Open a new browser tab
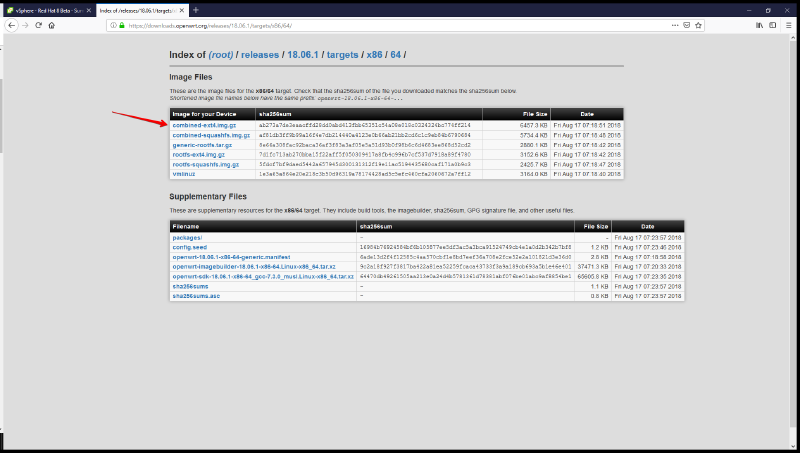Screen dimensions: 800x453 196,8
